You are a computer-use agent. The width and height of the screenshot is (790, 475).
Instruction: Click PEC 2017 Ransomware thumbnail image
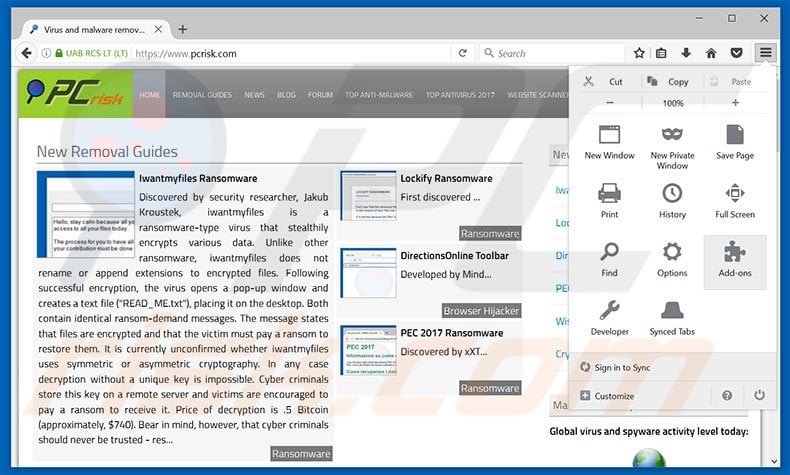click(368, 350)
